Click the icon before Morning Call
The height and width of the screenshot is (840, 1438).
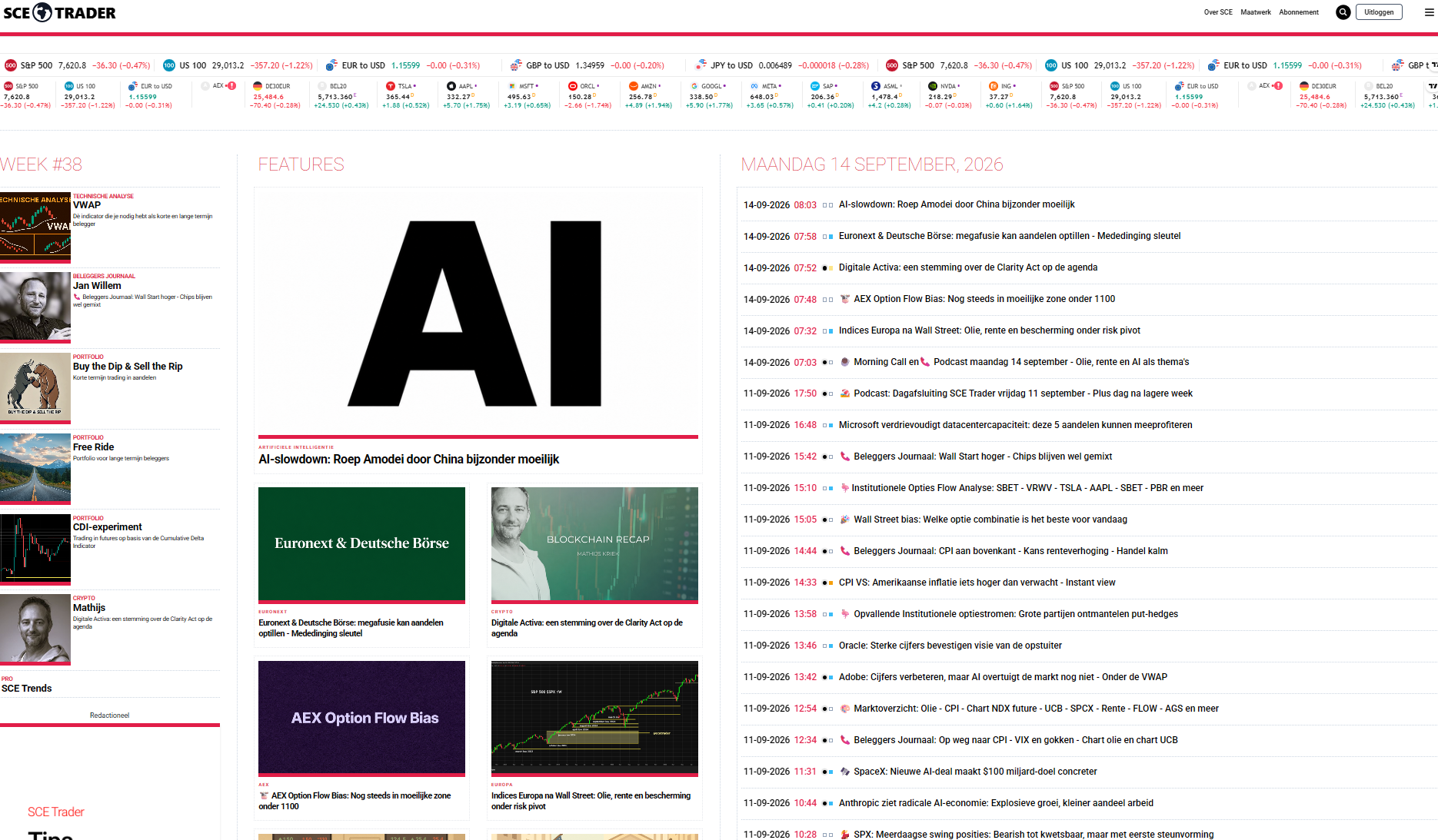pos(845,362)
